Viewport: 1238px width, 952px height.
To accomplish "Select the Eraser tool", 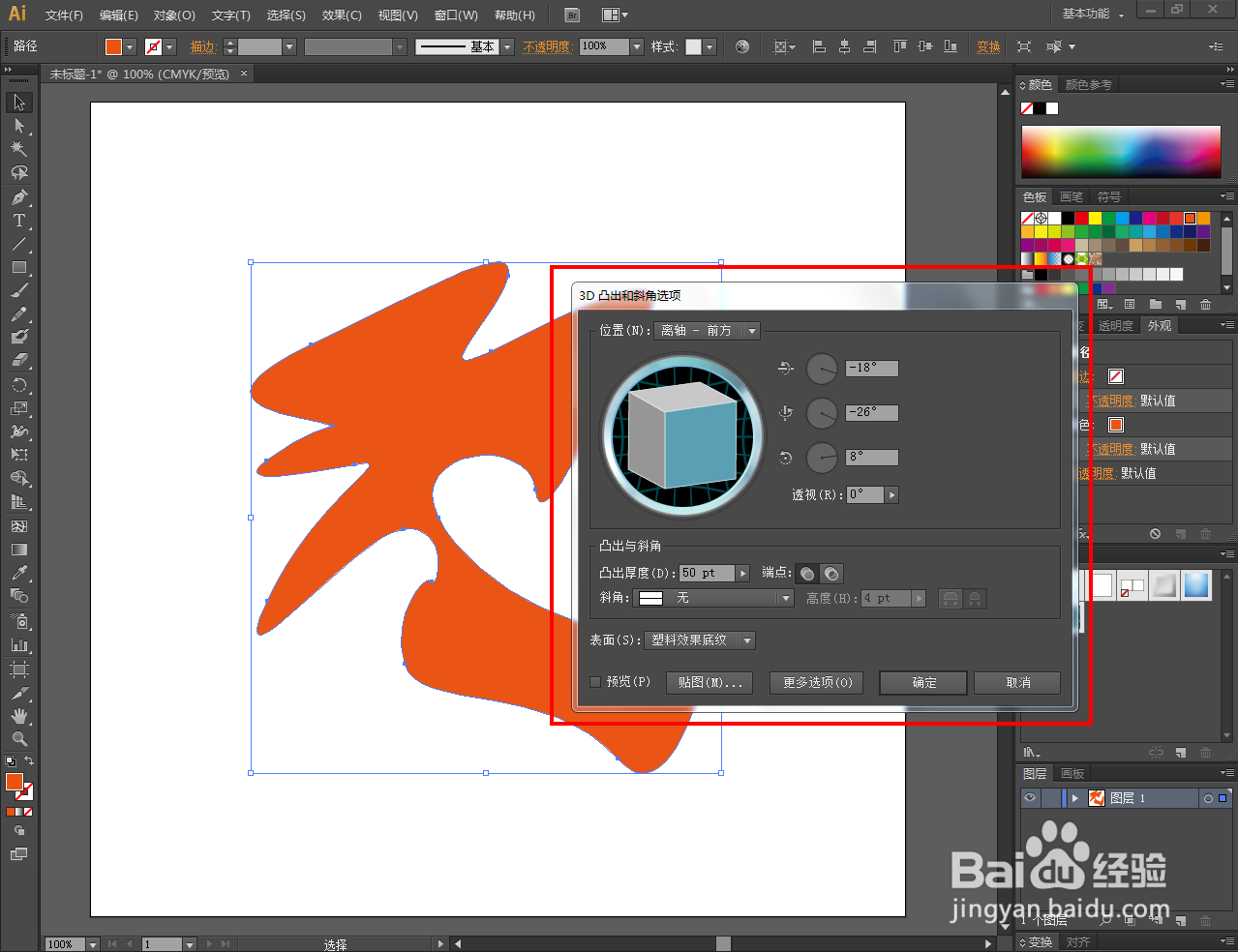I will coord(19,360).
